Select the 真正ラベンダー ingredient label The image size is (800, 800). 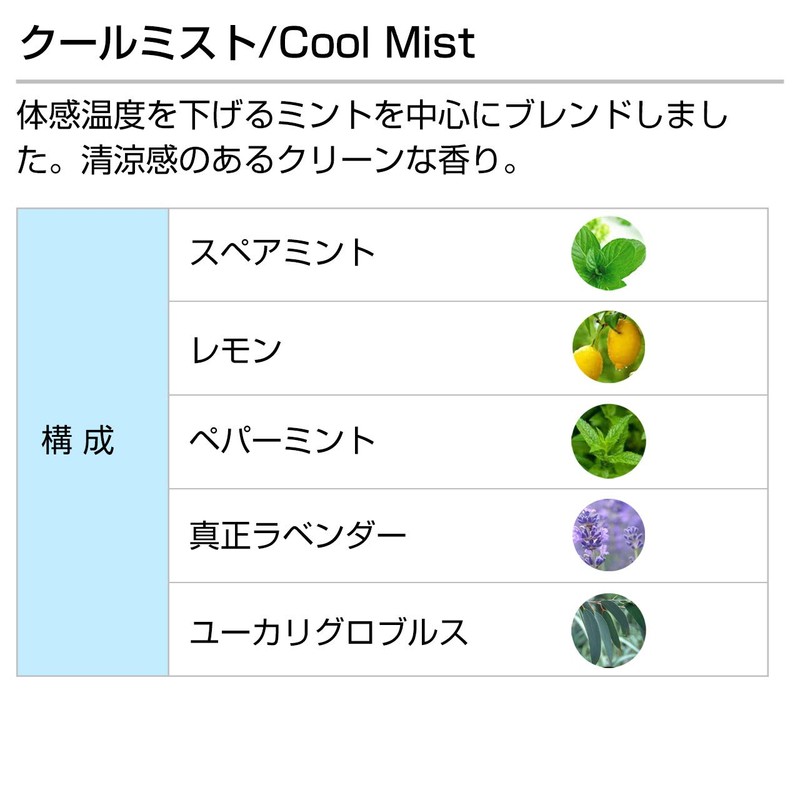(x=298, y=535)
